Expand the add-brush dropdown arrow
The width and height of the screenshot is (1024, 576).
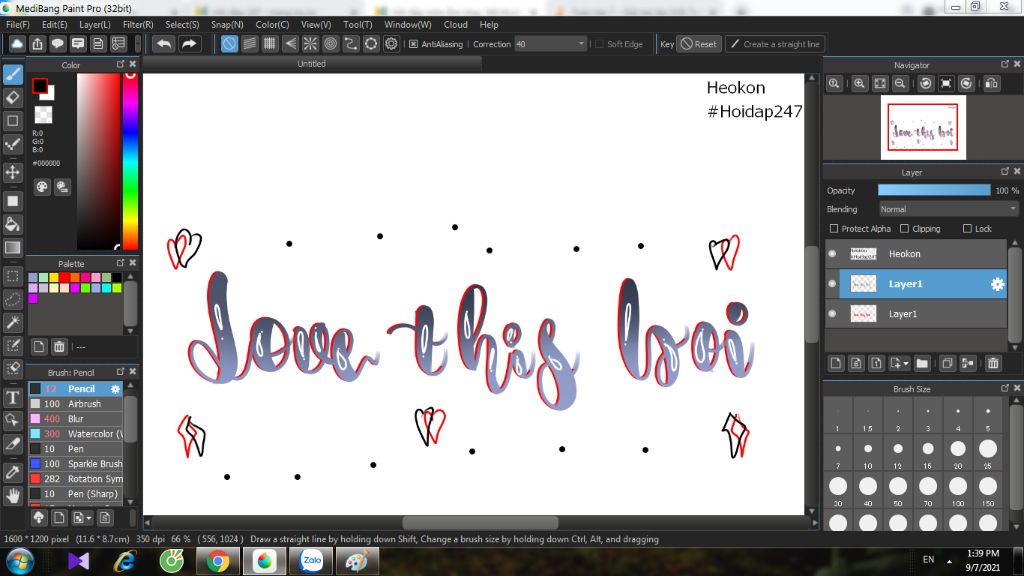coord(89,519)
